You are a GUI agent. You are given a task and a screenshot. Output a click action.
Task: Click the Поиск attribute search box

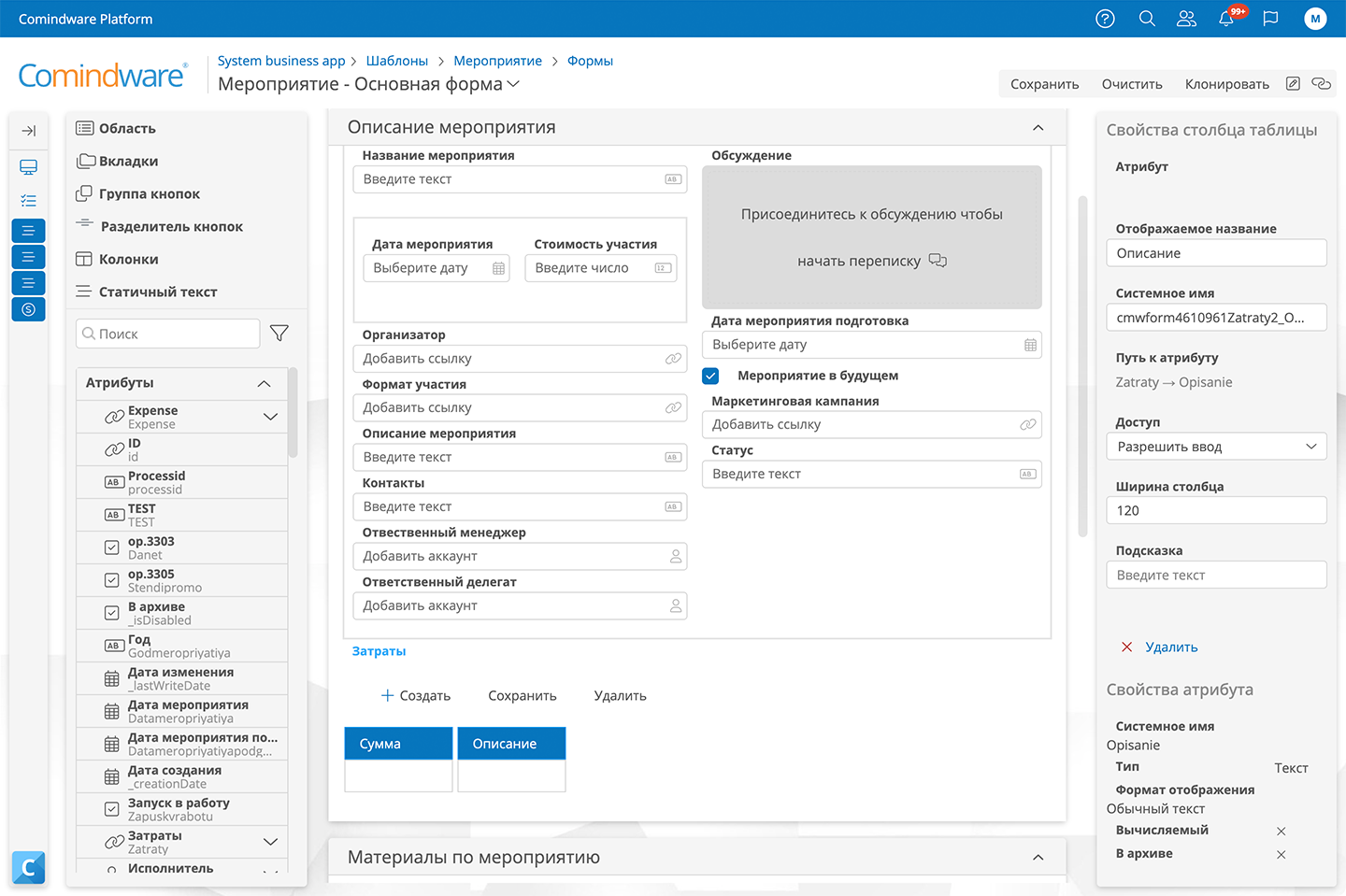pos(167,334)
